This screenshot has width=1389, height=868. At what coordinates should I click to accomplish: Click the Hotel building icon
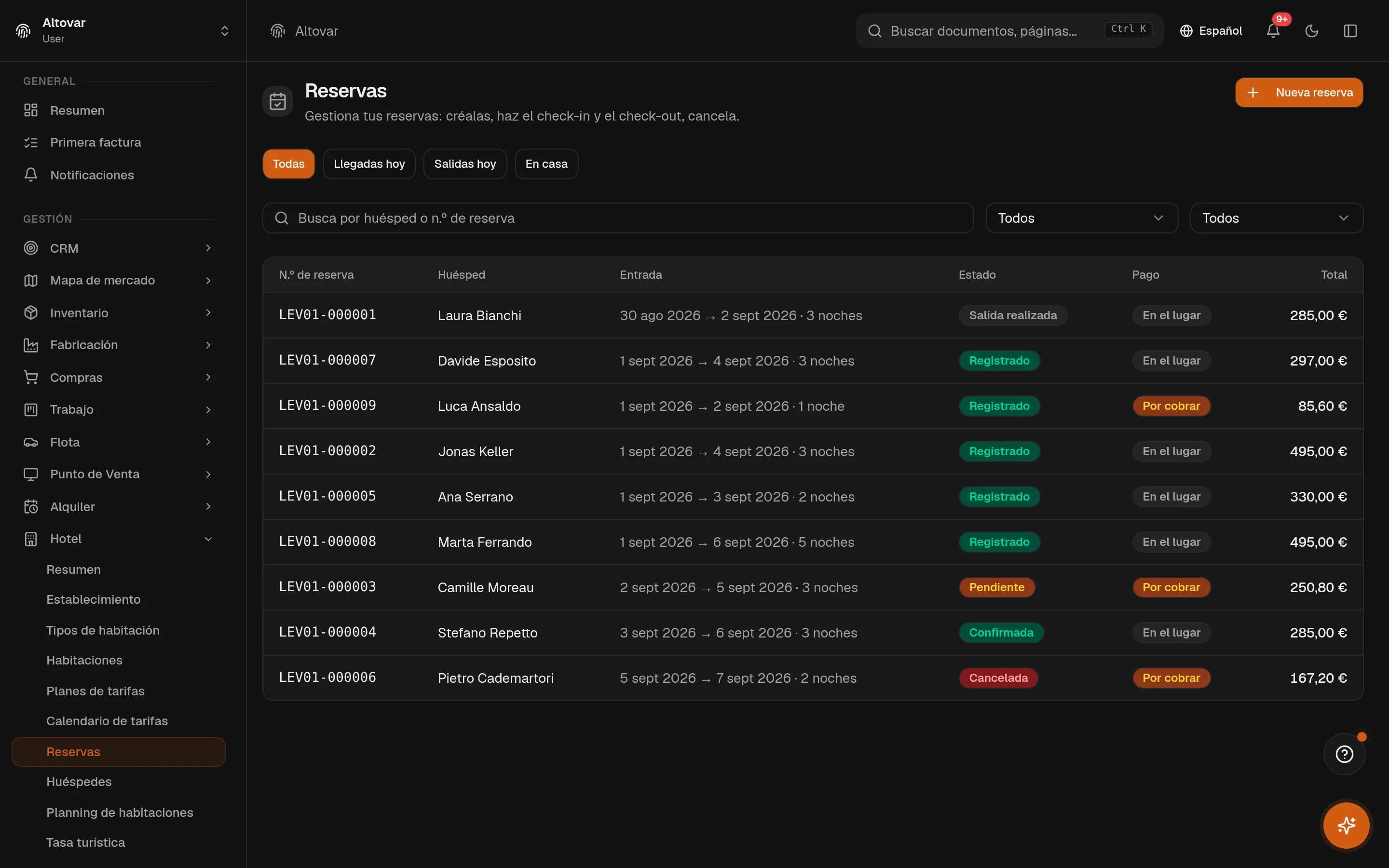31,539
